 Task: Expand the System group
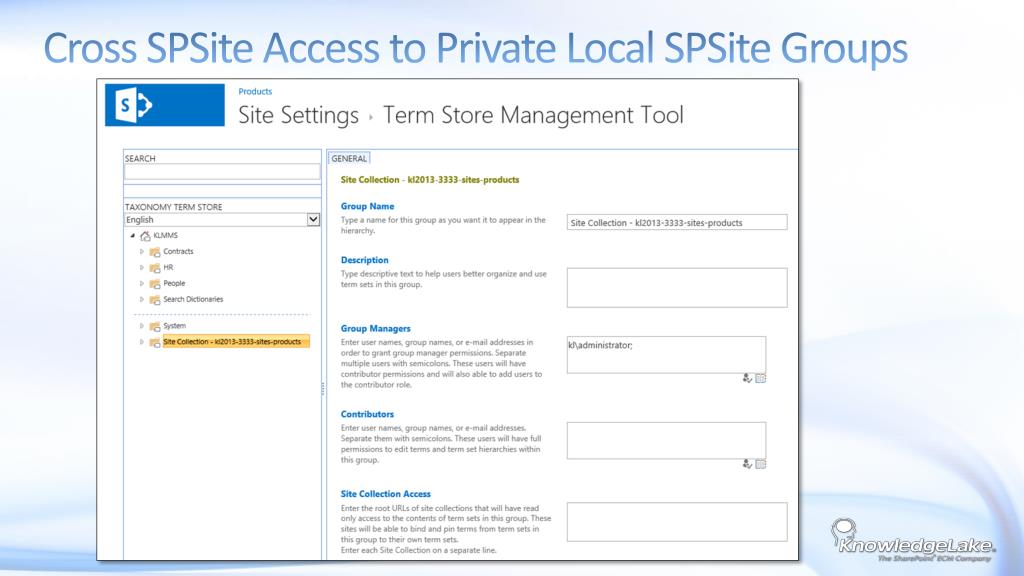[x=142, y=326]
